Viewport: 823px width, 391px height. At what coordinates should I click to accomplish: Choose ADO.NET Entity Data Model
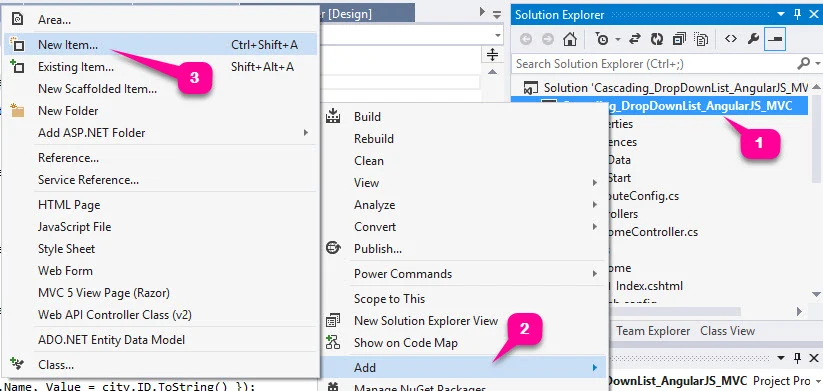click(160, 340)
